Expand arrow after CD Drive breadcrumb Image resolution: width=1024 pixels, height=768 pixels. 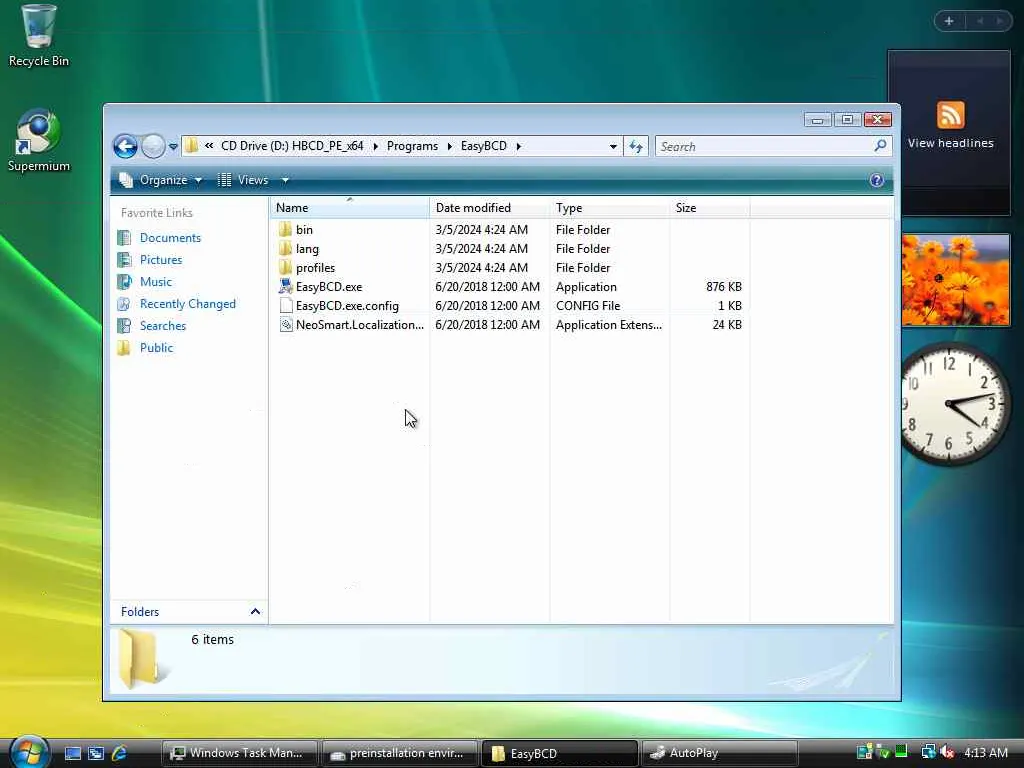pyautogui.click(x=376, y=146)
